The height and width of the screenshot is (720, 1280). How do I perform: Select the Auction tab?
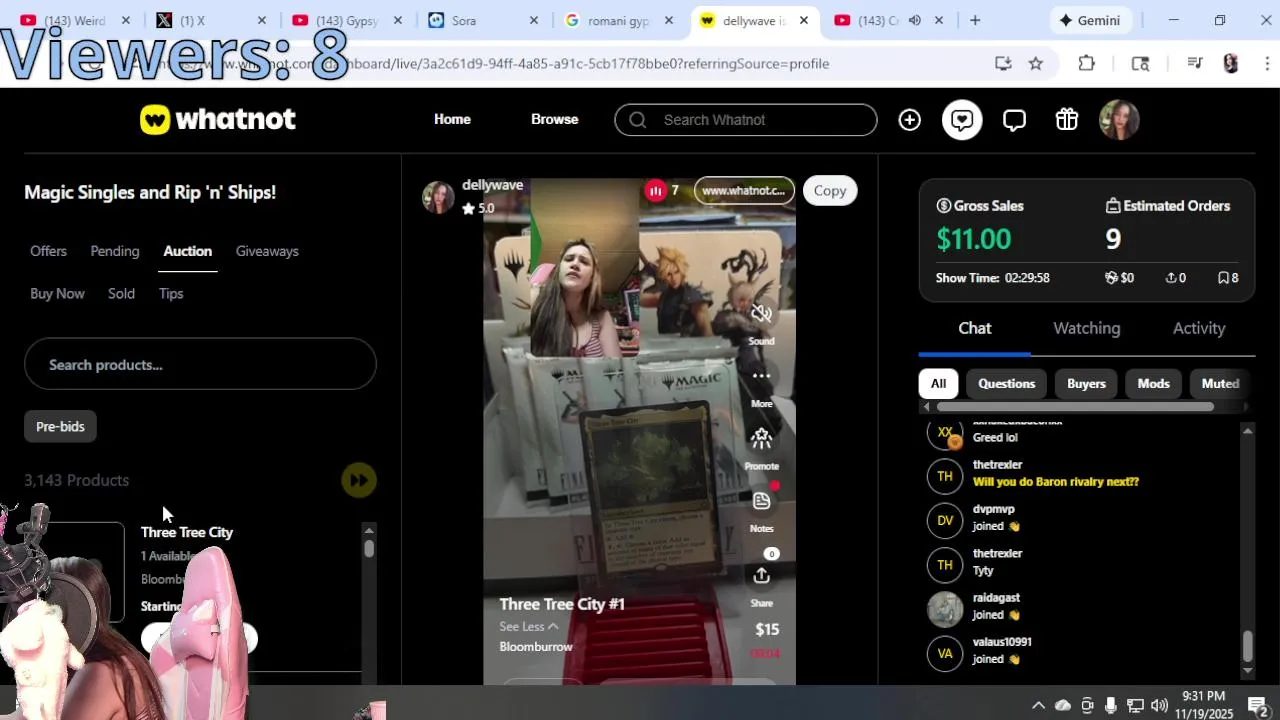pyautogui.click(x=187, y=251)
